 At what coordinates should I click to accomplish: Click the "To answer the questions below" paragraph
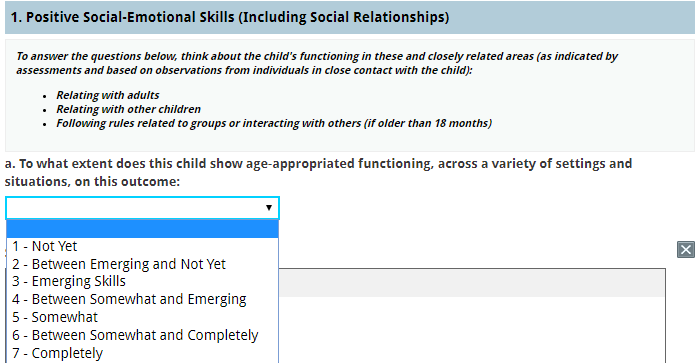[317, 63]
